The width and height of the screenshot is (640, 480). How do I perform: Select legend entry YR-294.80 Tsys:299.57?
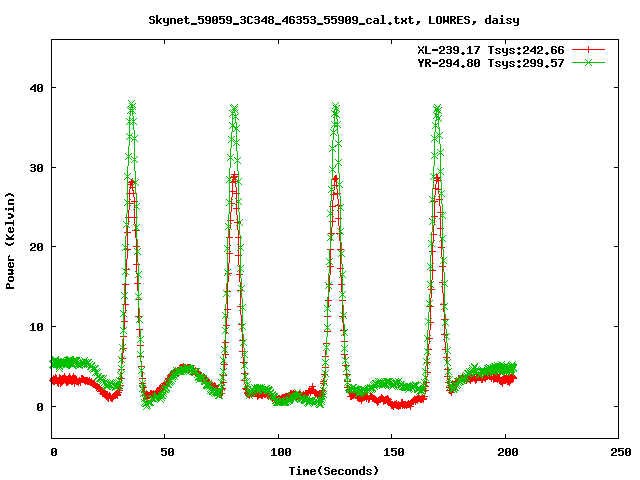pos(491,63)
